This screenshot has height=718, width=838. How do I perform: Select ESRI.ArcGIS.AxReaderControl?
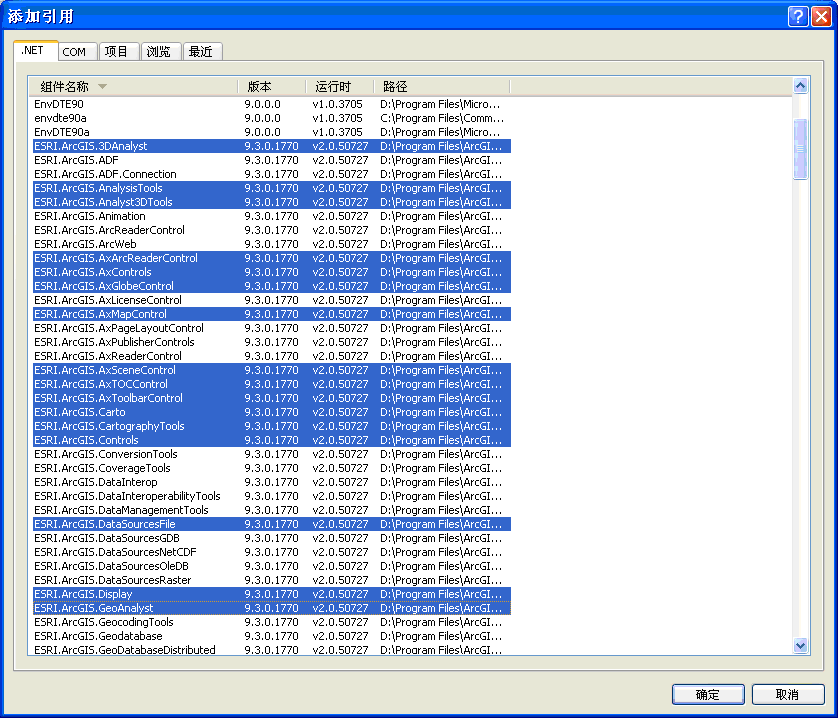pos(271,356)
